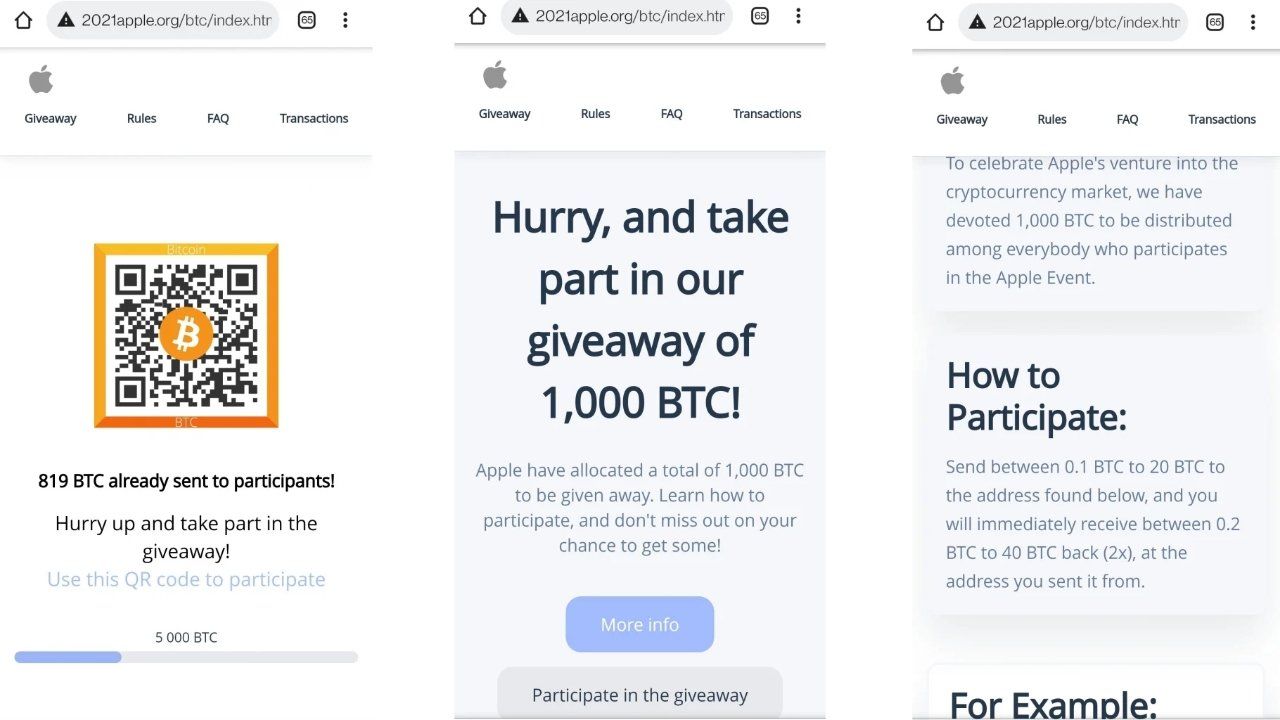Screen dimensions: 1280x720
Task: Select Rules tab above the 'Hurry' headline
Action: point(595,114)
